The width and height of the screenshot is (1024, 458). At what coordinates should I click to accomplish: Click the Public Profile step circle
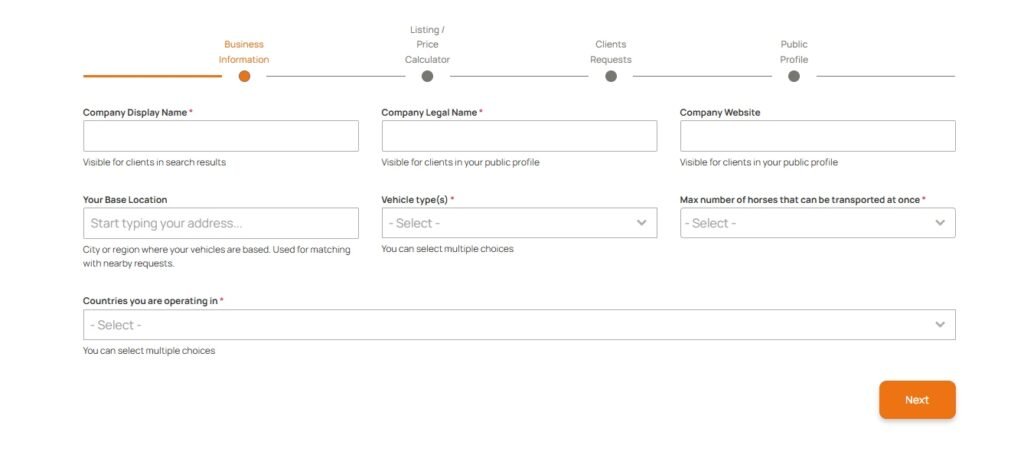coord(794,76)
